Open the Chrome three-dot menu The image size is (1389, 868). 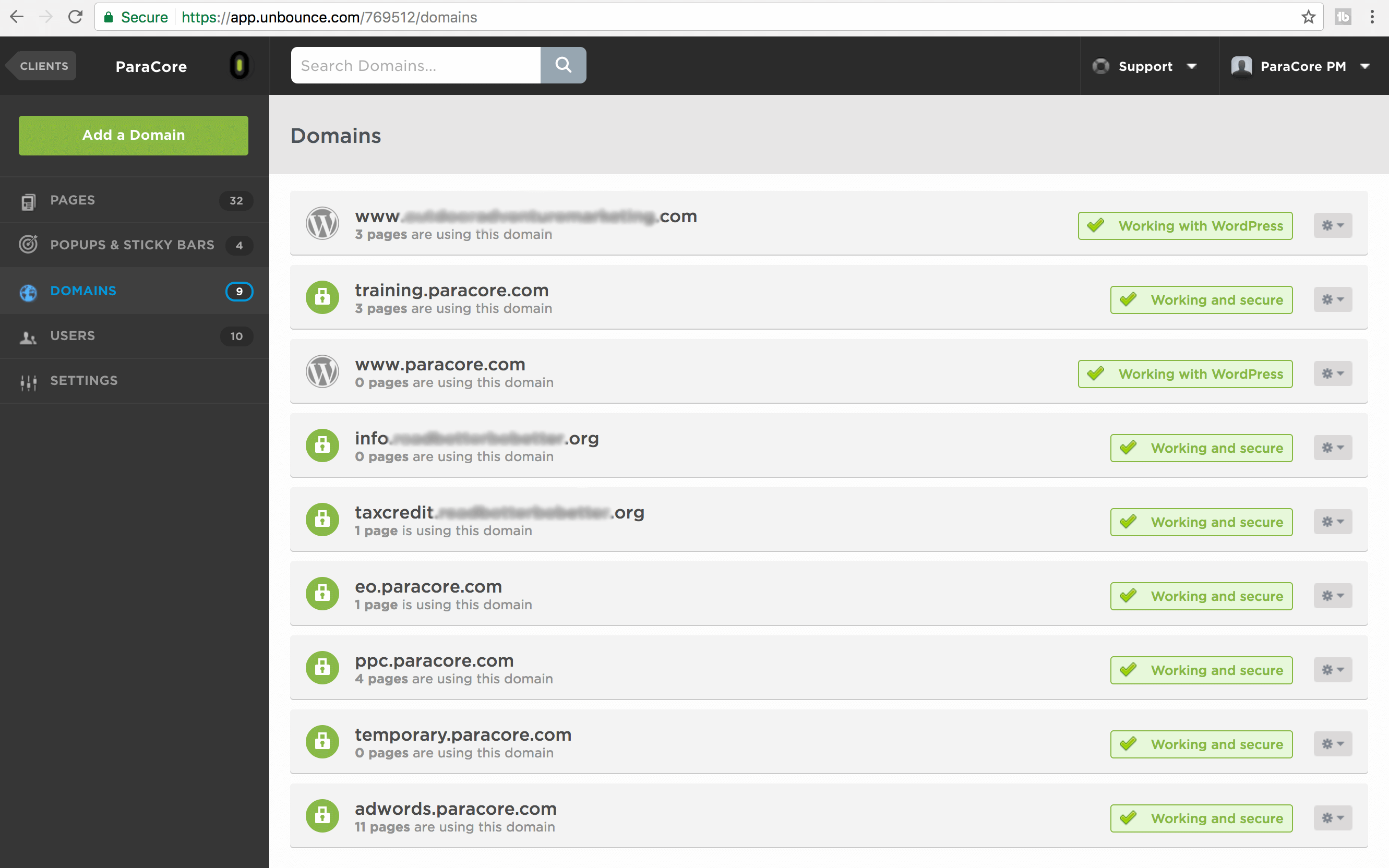coord(1372,17)
